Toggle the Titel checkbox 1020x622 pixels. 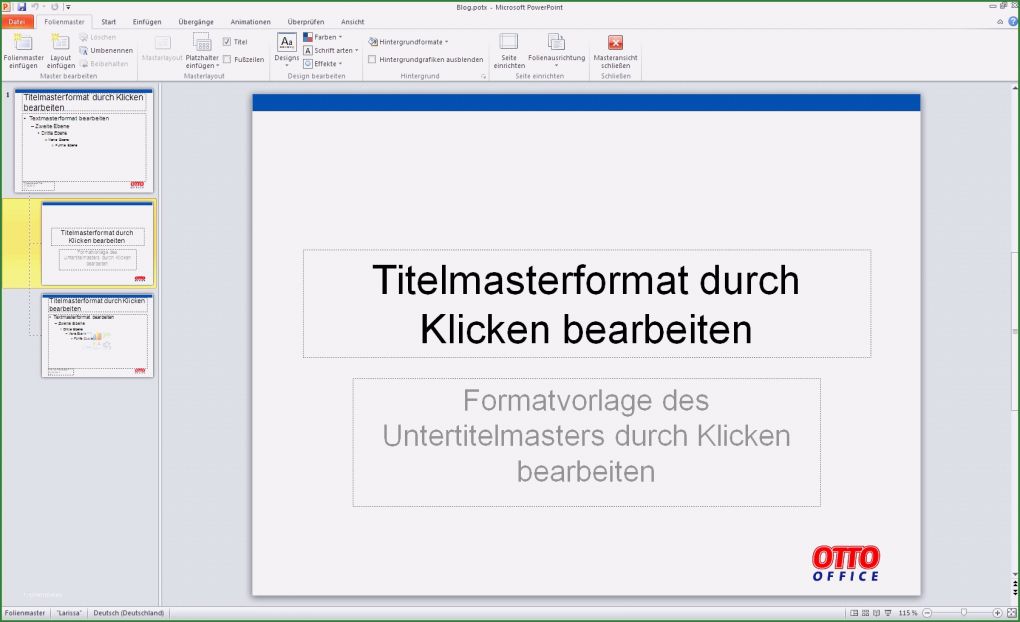(227, 41)
